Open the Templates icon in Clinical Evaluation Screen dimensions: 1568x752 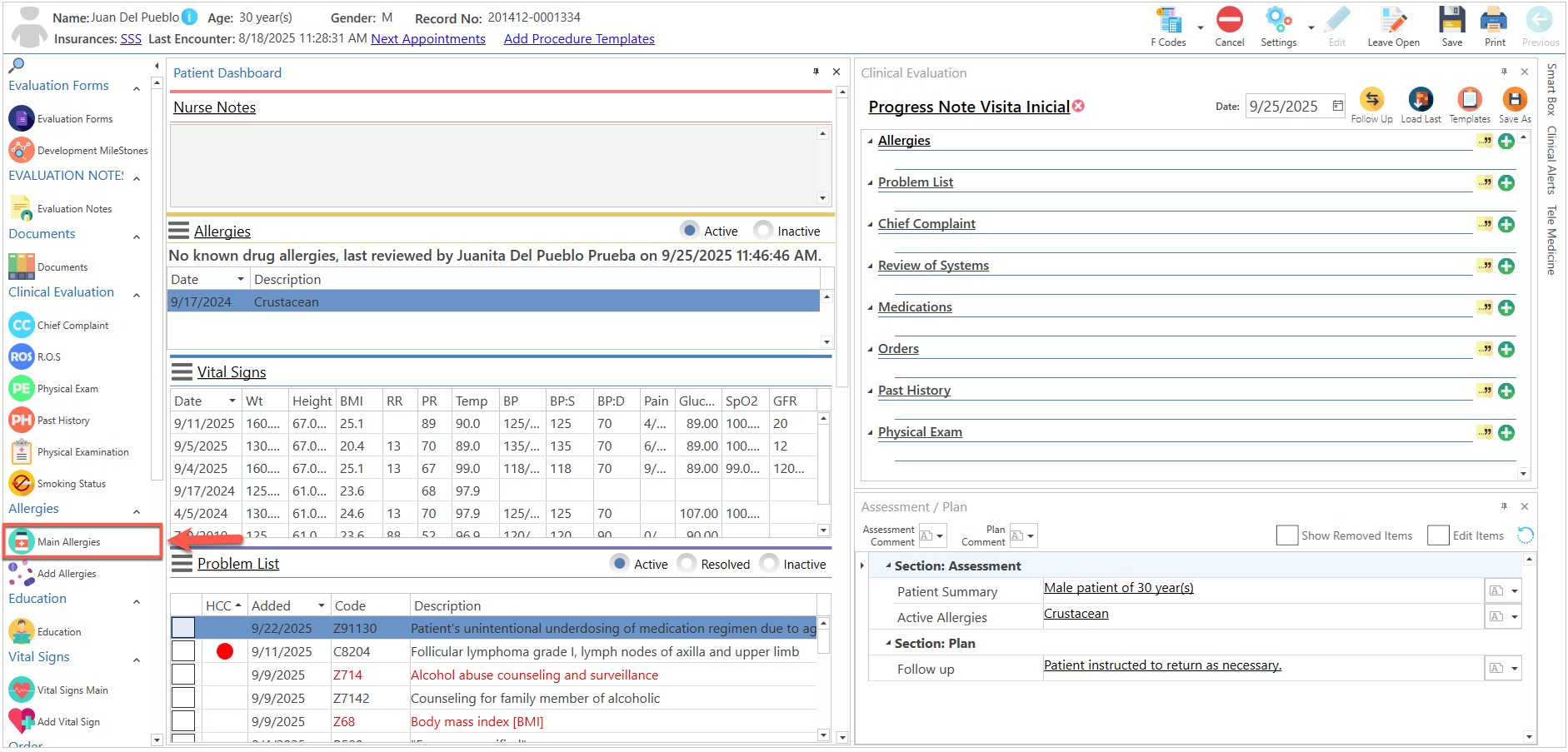(1469, 100)
